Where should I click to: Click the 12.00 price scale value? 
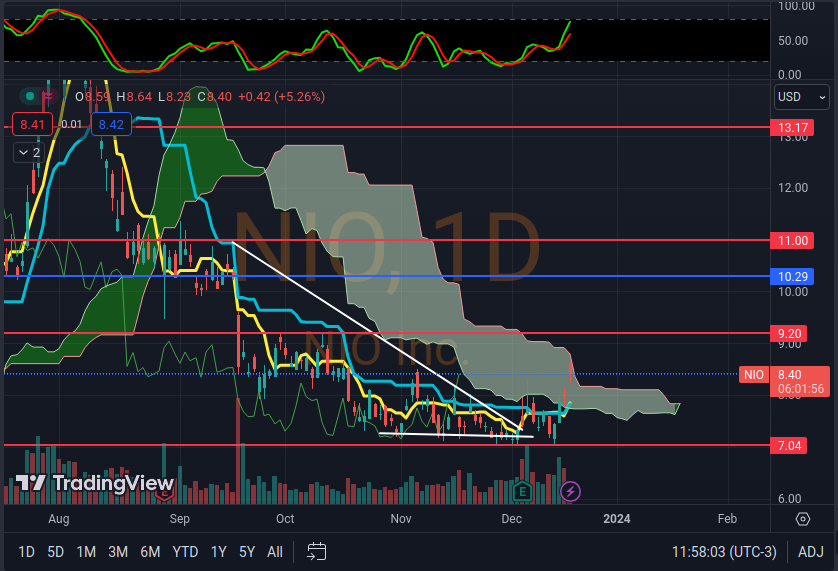click(793, 188)
